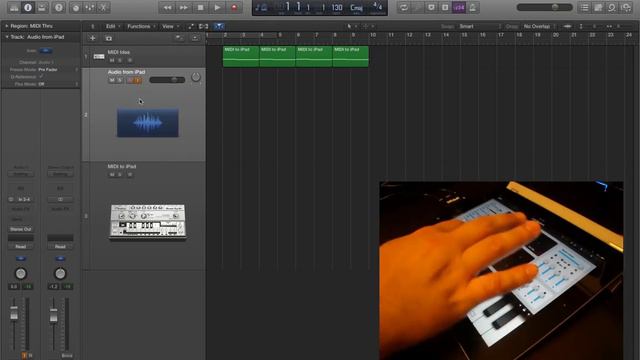This screenshot has width=640, height=360.
Task: Open the Editors scissors button
Action: 103,7
